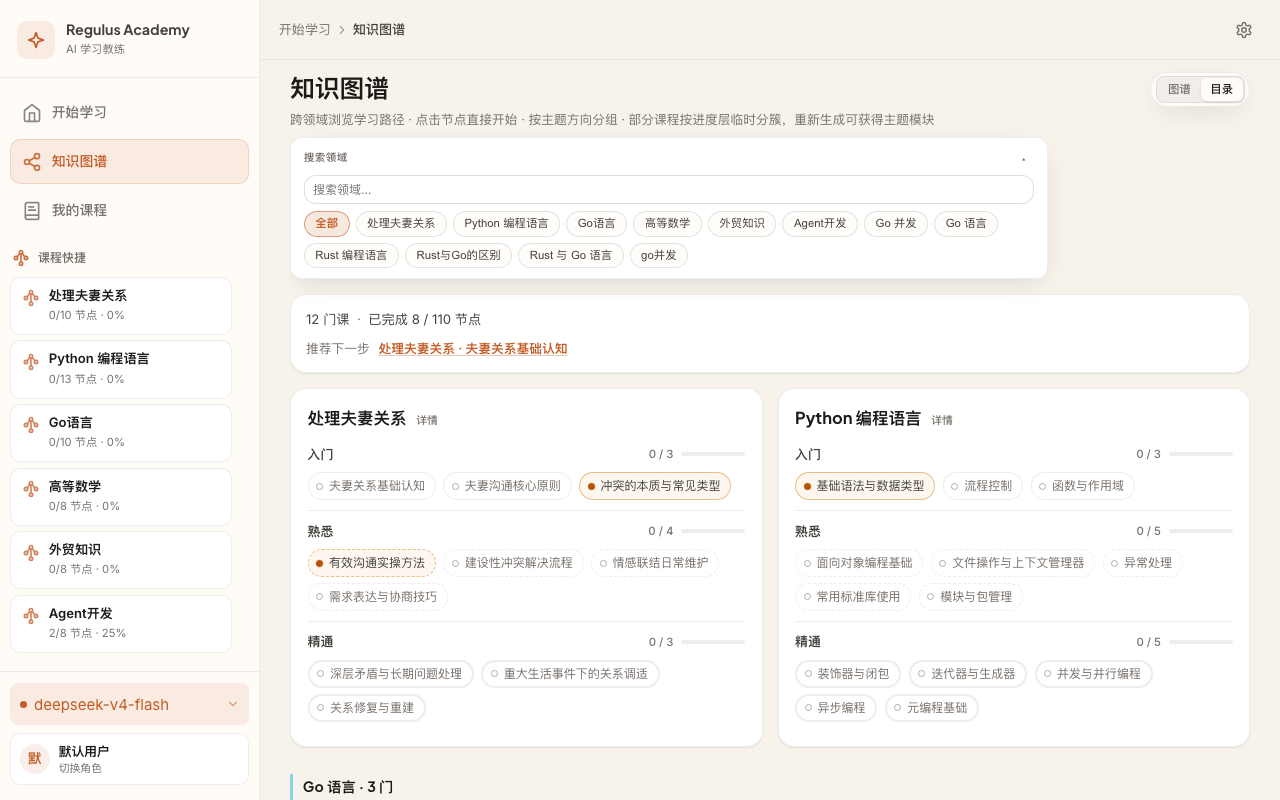Click the 搜索领域 search input field
The width and height of the screenshot is (1280, 800).
pyautogui.click(x=668, y=190)
